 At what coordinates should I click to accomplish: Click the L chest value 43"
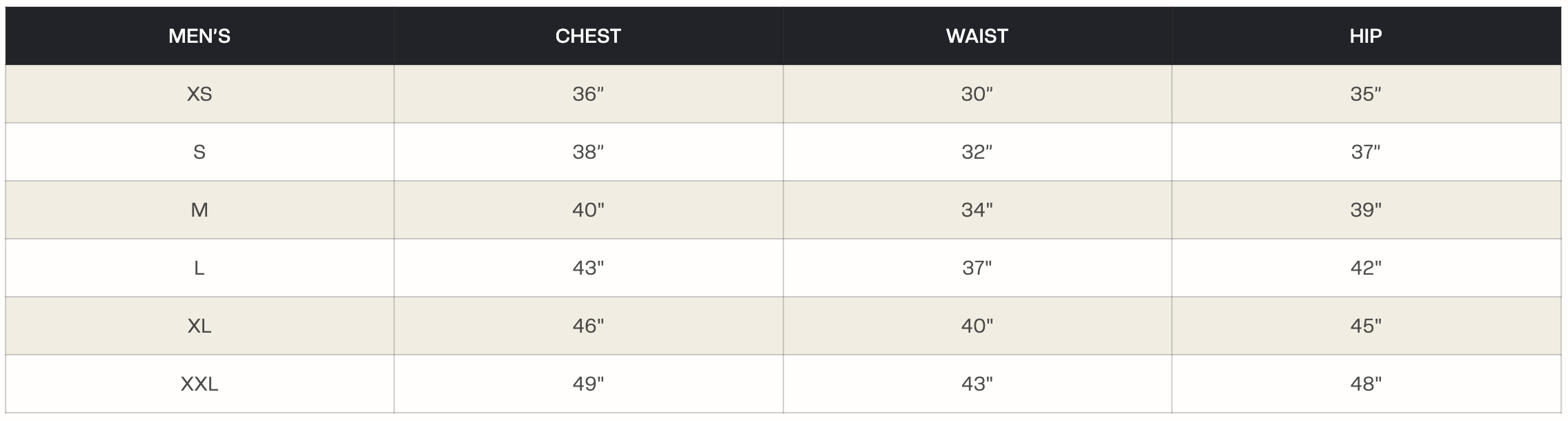[588, 268]
